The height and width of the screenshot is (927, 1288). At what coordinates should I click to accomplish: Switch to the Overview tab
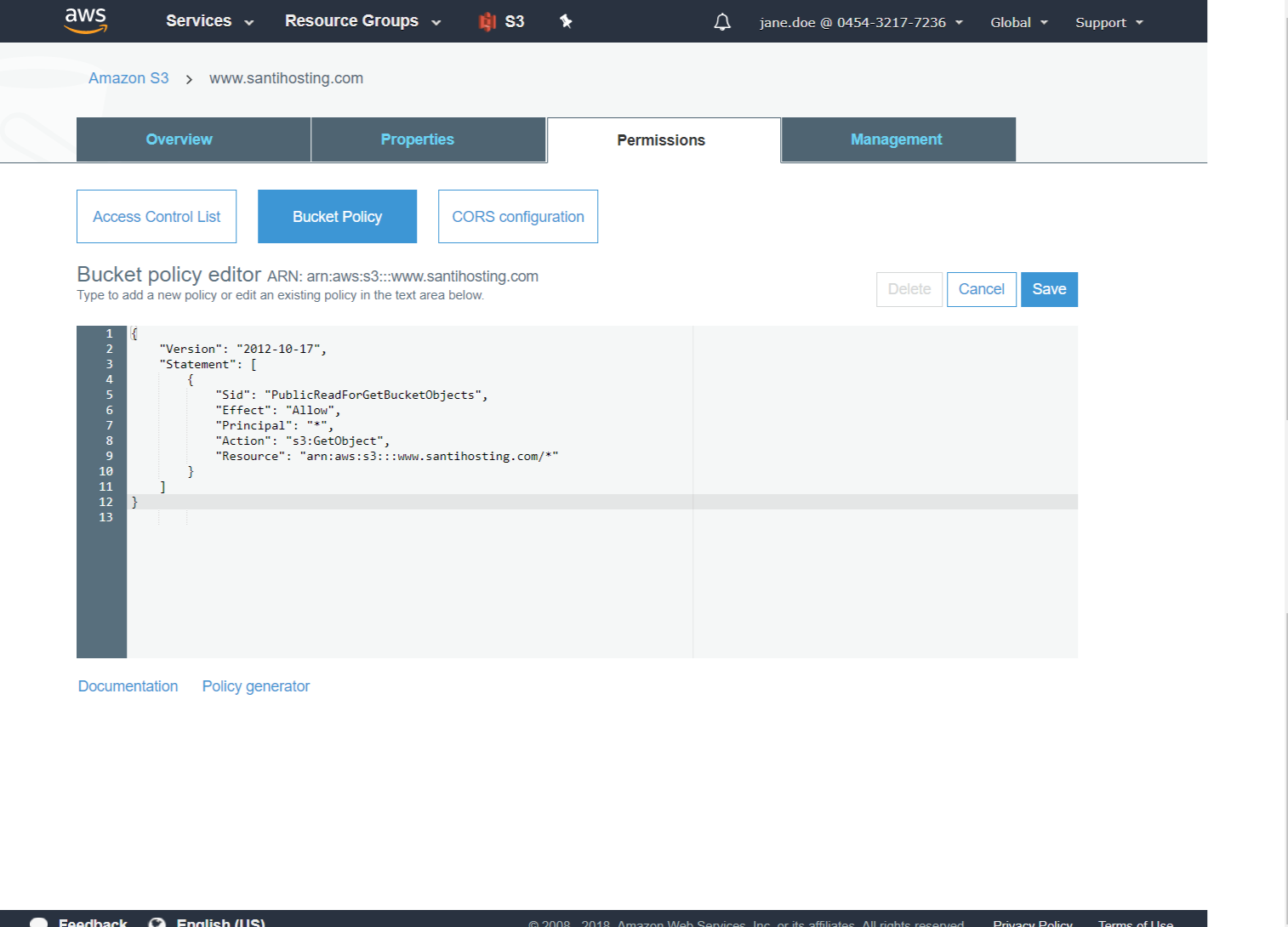tap(193, 139)
